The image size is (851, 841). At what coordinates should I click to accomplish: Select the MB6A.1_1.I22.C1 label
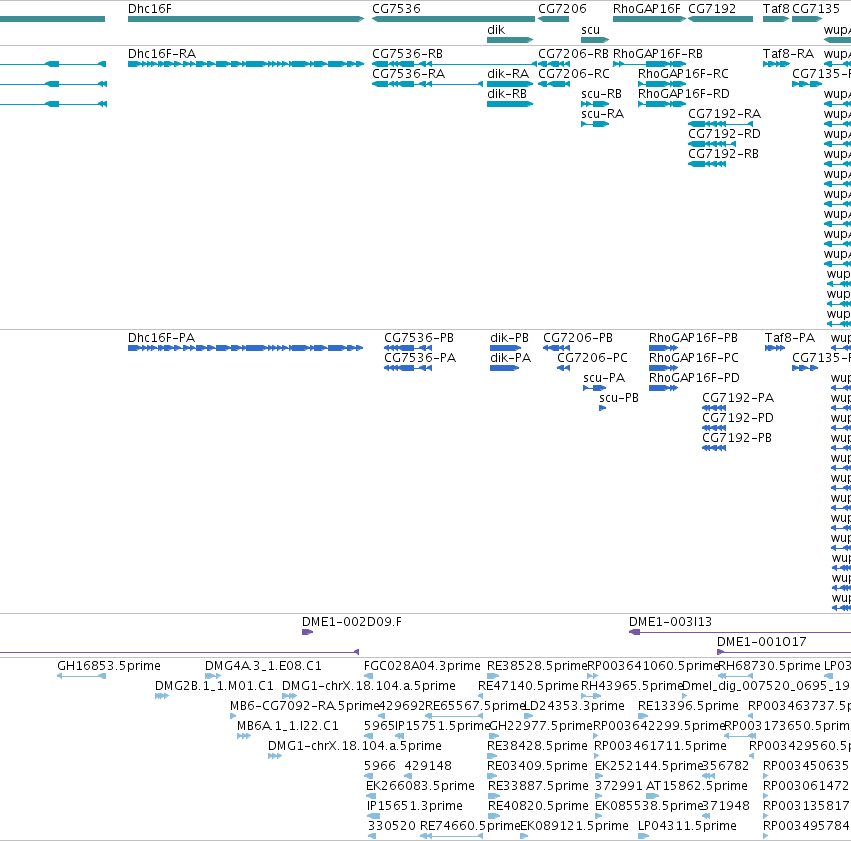(288, 726)
